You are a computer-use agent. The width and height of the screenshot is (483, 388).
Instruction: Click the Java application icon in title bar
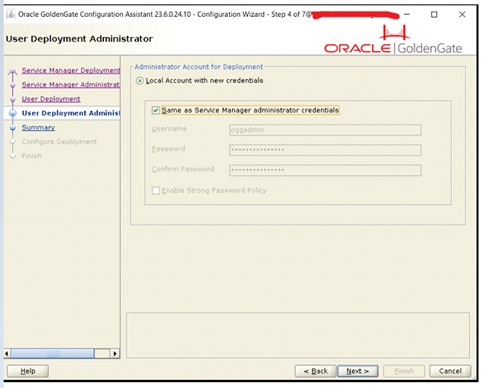11,14
